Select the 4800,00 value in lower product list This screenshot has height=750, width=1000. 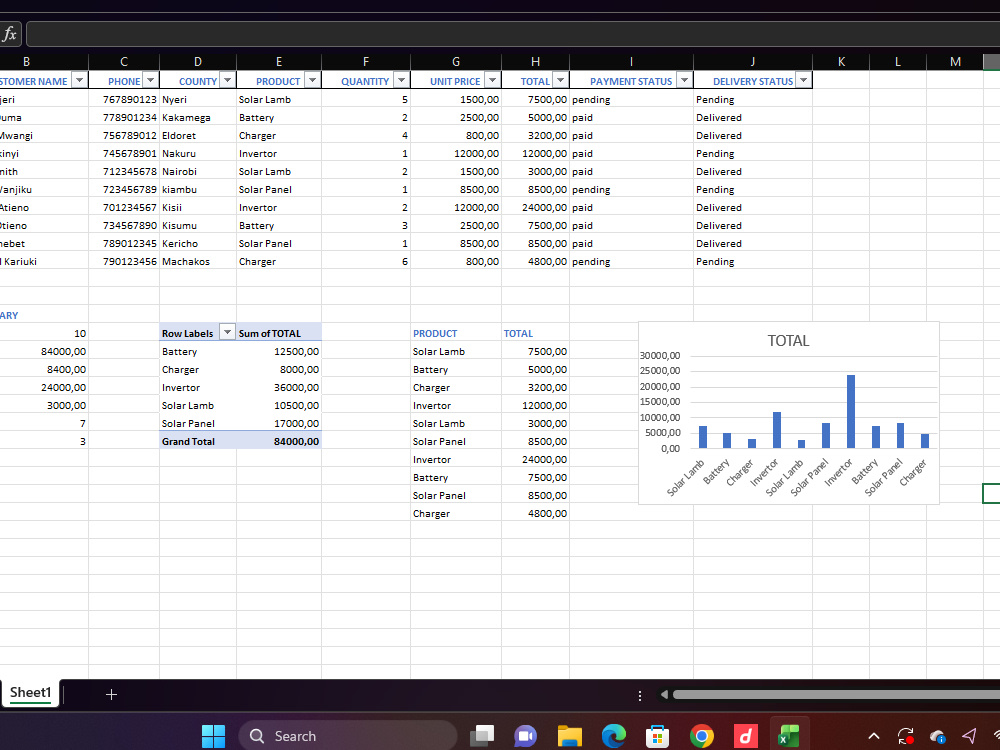(x=536, y=513)
